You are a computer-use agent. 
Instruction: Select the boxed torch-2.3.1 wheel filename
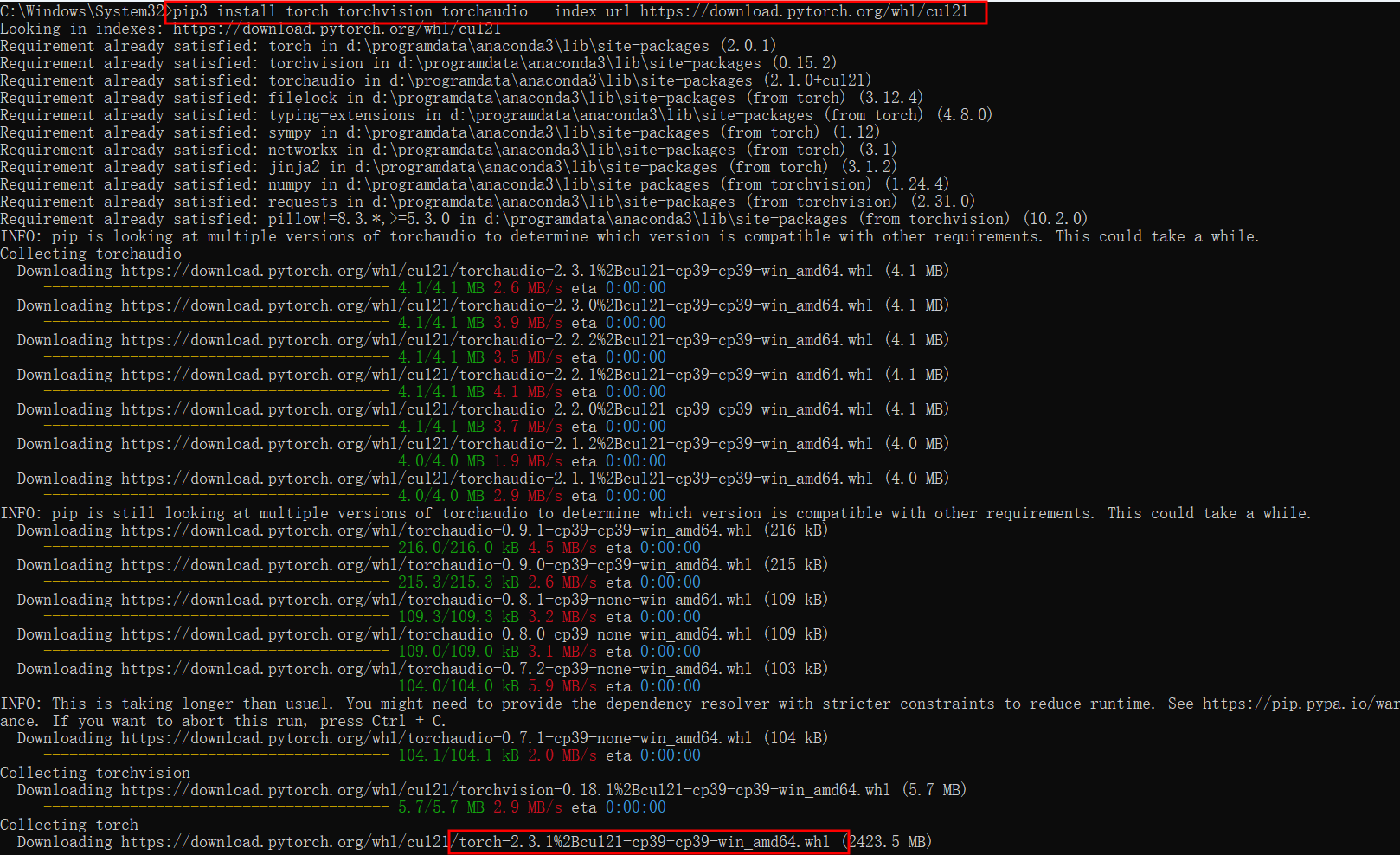coord(647,841)
